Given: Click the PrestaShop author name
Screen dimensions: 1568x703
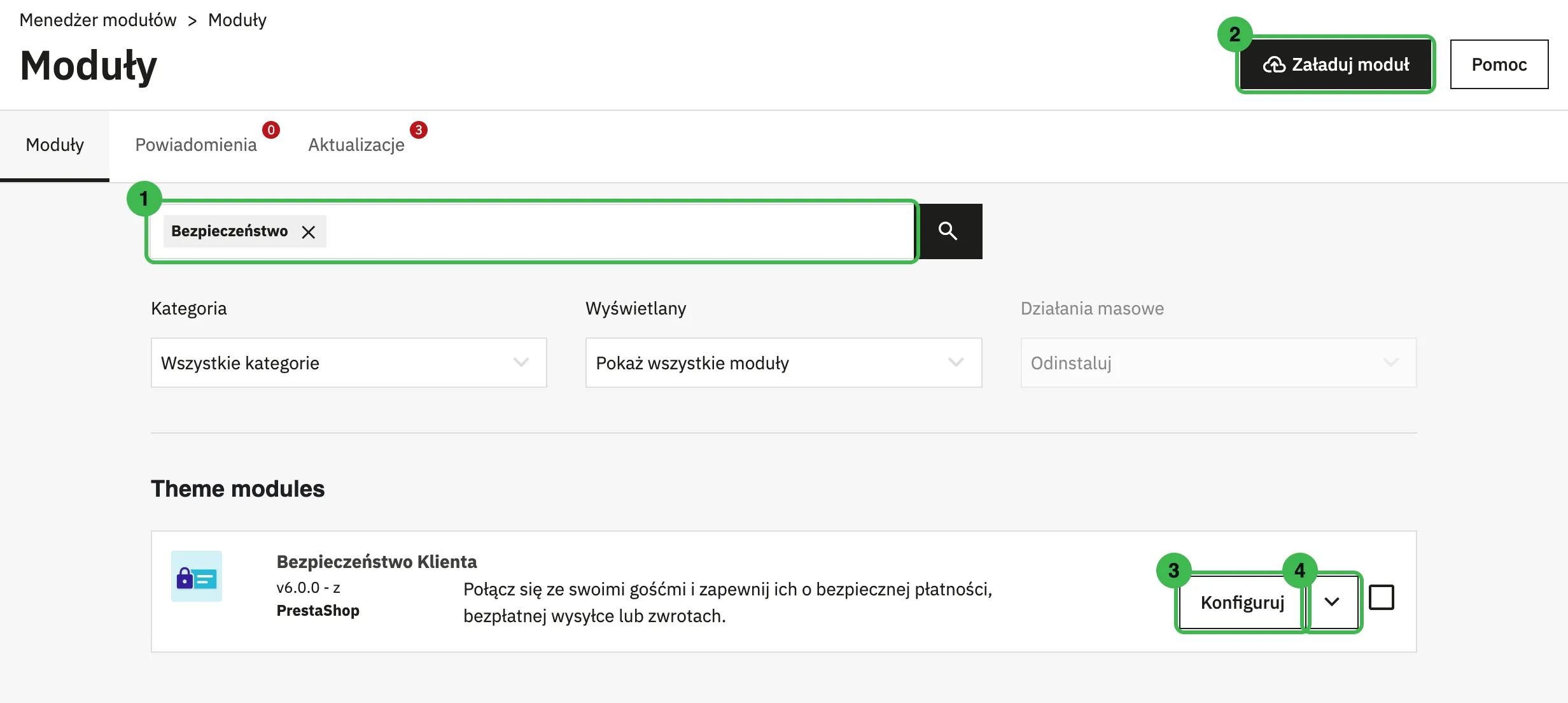Looking at the screenshot, I should (x=318, y=611).
